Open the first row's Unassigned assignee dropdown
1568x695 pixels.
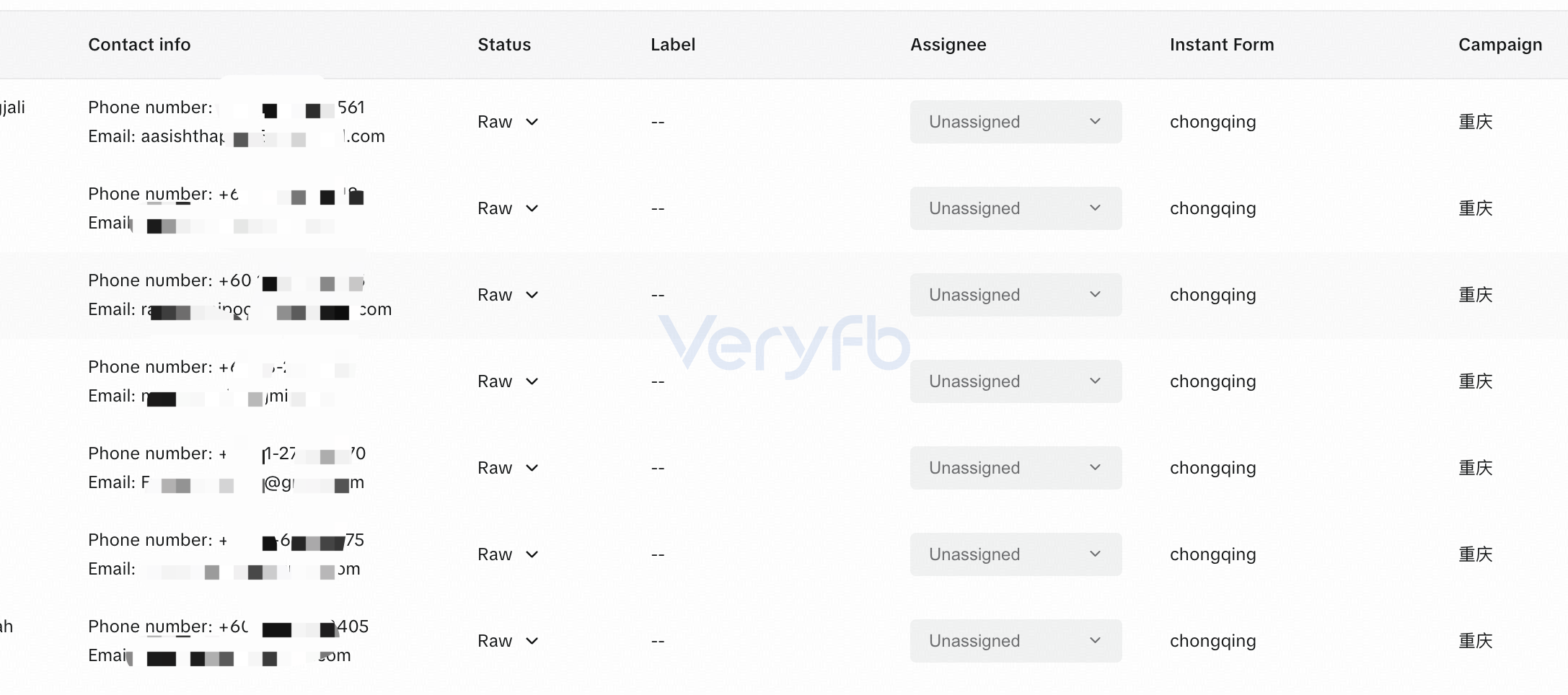(x=1016, y=122)
